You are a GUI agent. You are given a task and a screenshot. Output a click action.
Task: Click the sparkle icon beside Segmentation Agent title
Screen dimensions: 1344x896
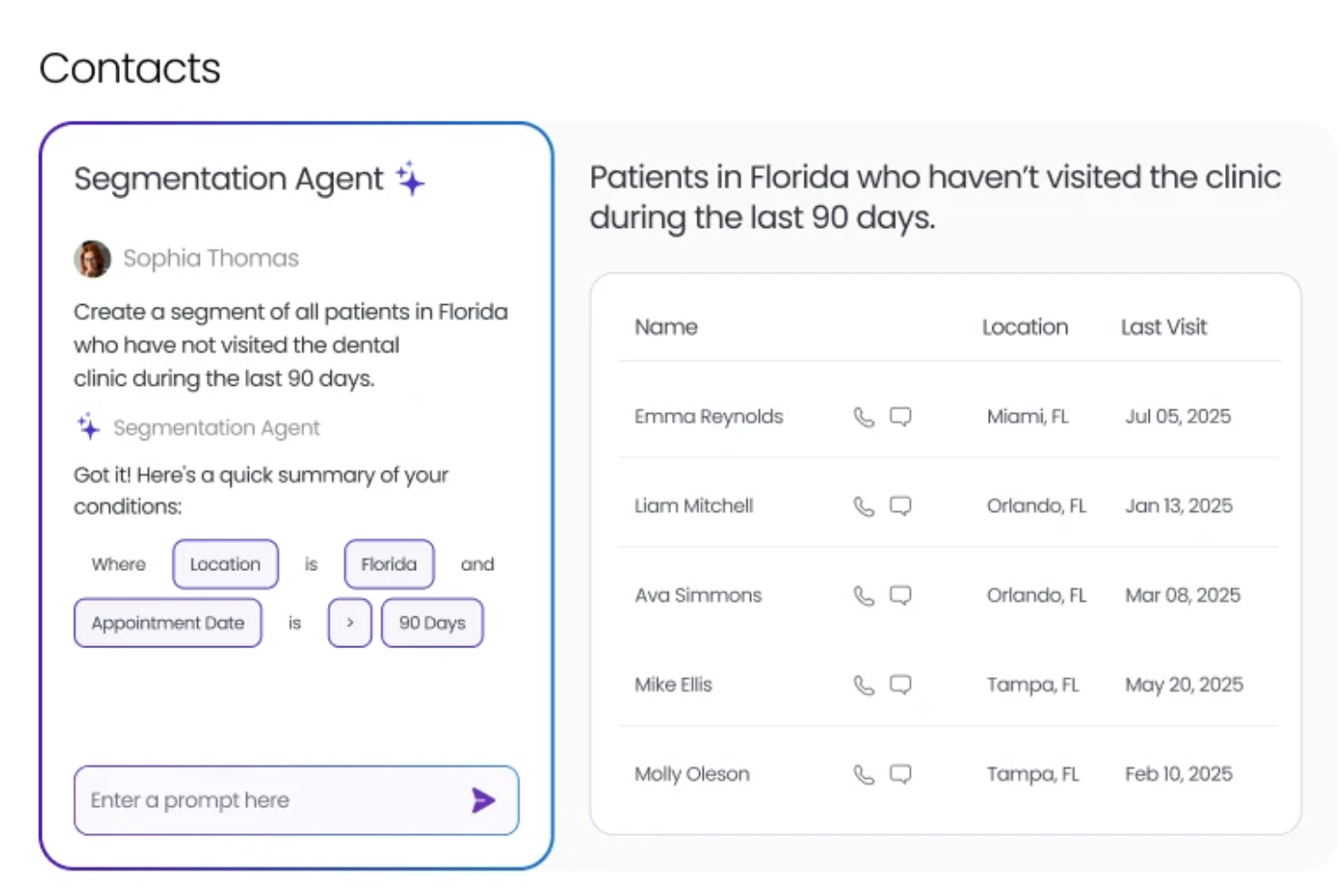(x=410, y=179)
